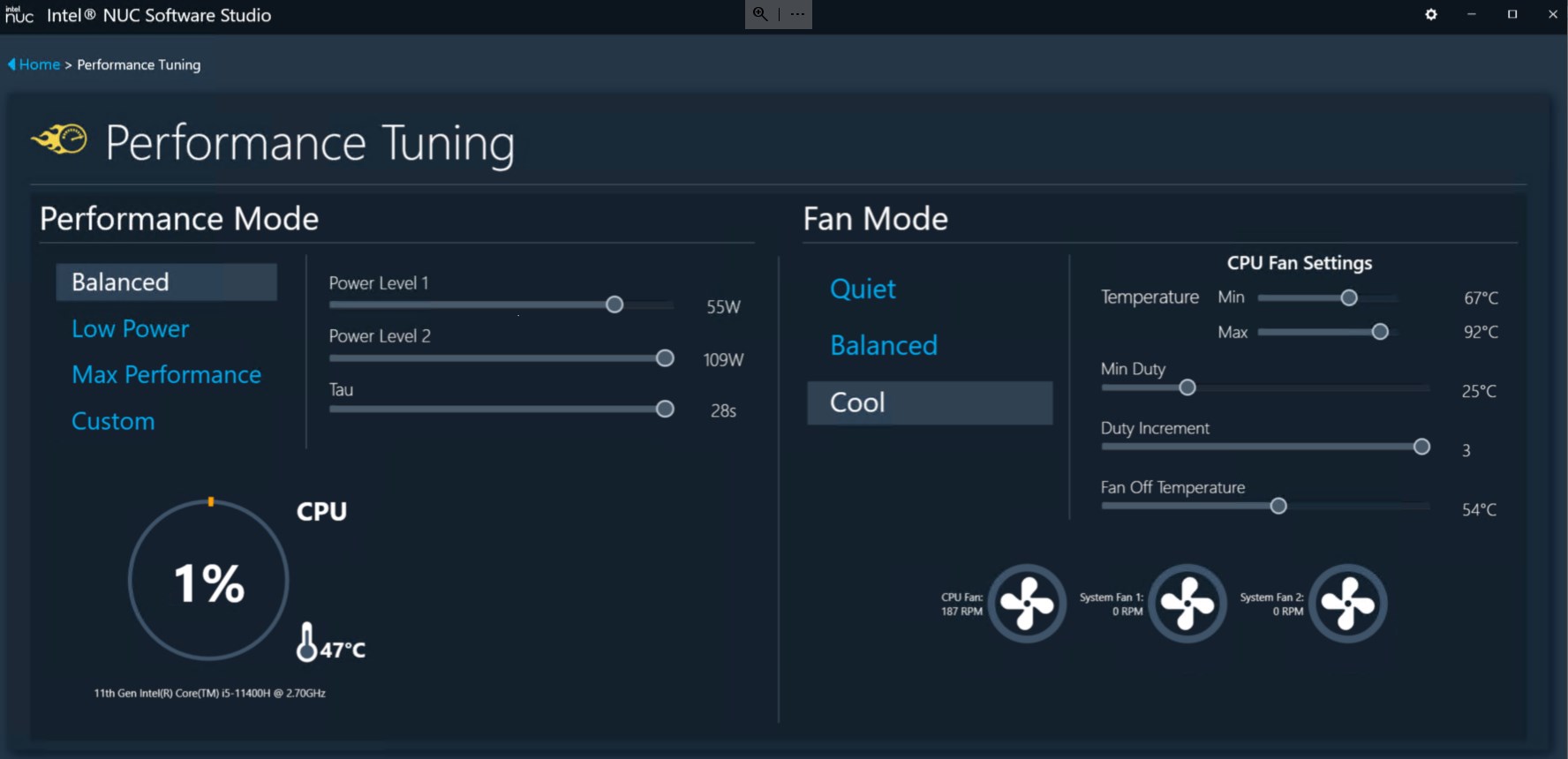Click the Temperature Max slider handle
This screenshot has width=1568, height=759.
tap(1380, 332)
